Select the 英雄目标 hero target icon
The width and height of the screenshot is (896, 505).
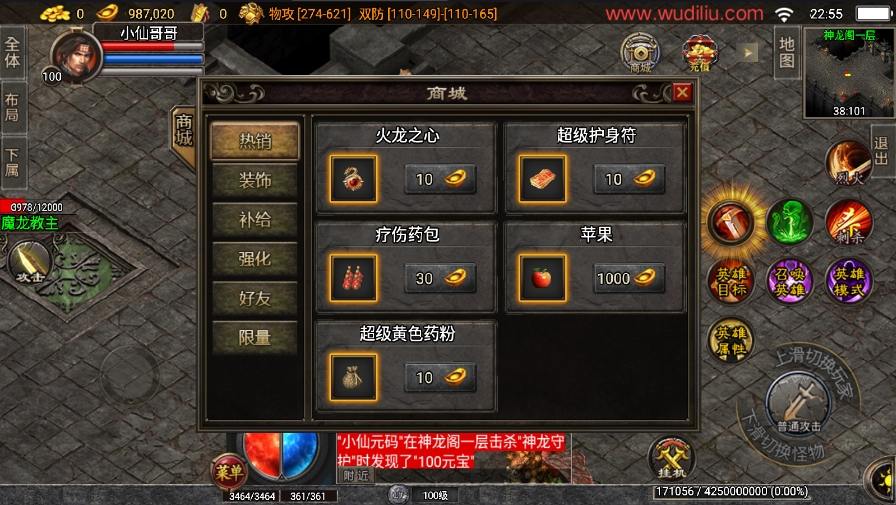[731, 281]
